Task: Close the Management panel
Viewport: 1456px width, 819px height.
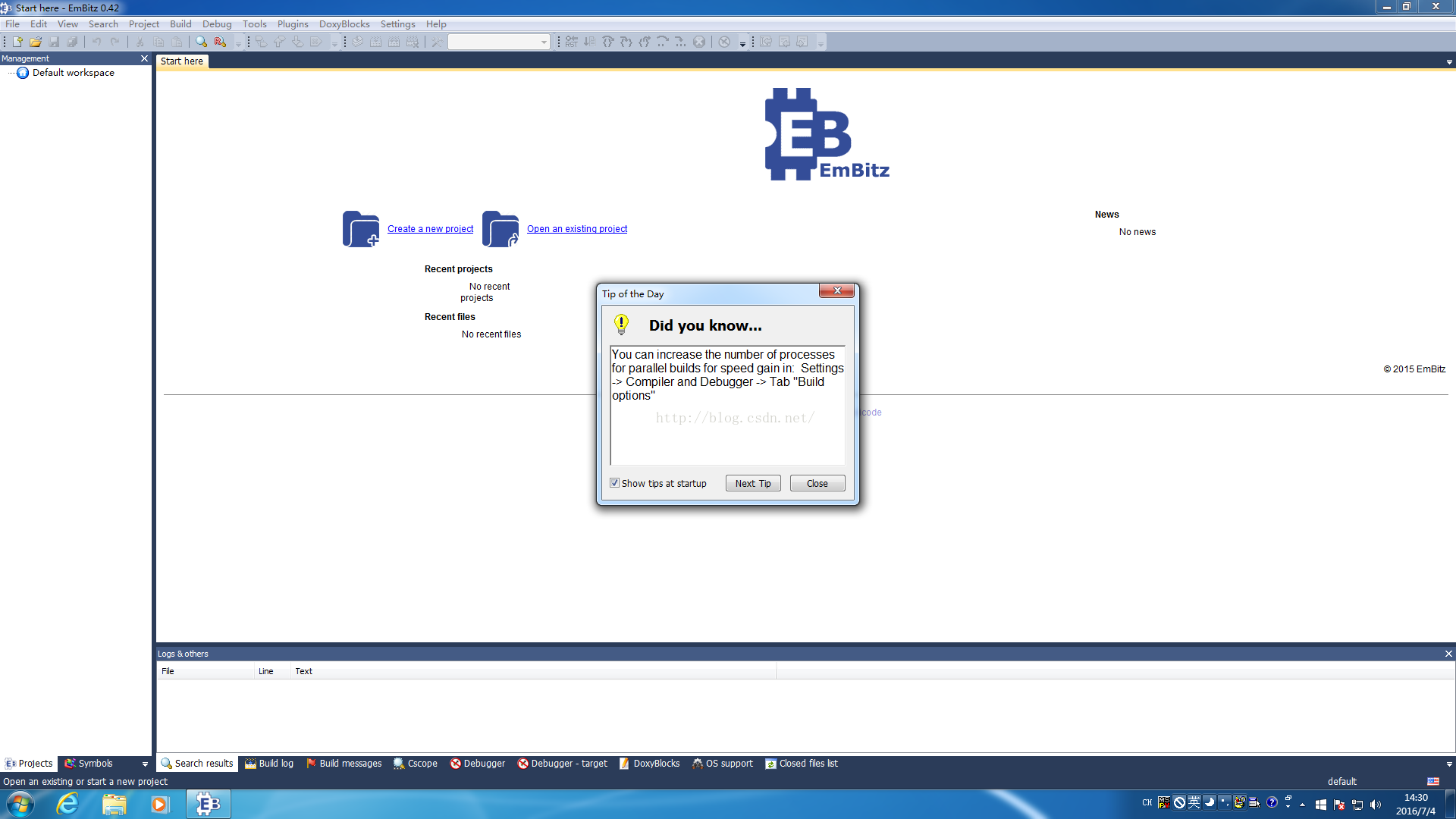Action: click(144, 58)
